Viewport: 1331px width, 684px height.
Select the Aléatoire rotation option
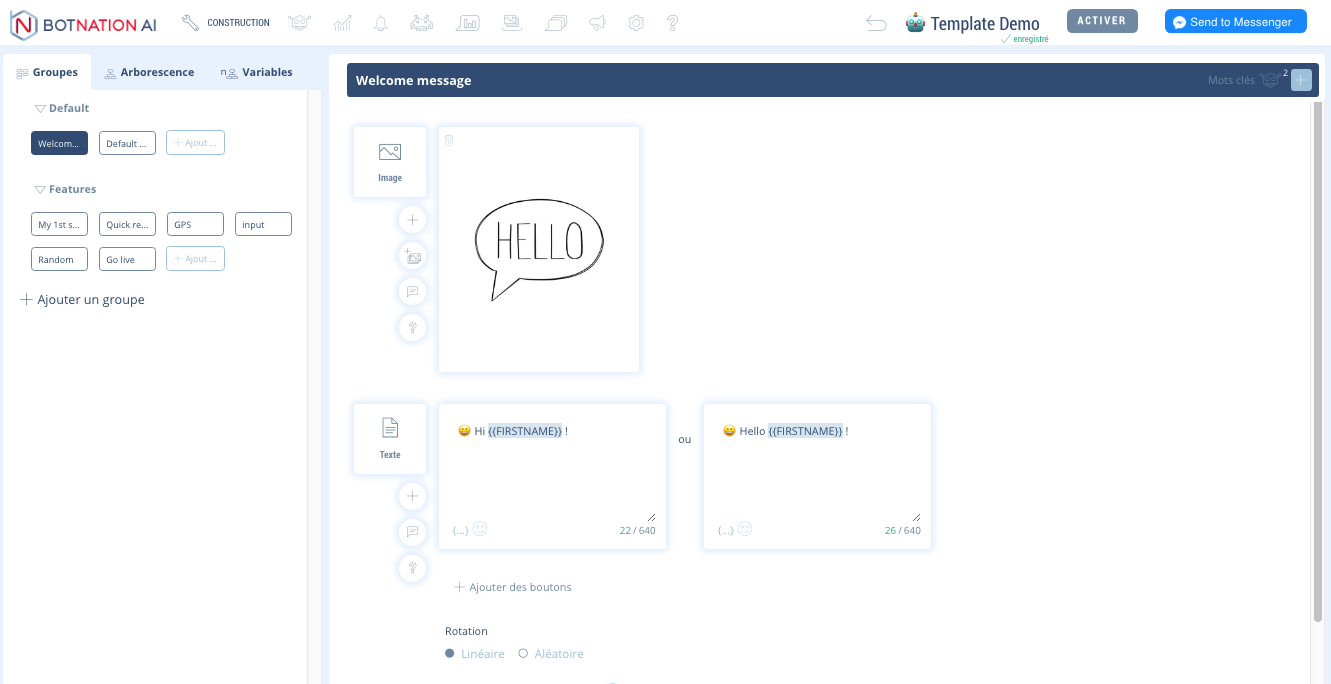tap(523, 654)
